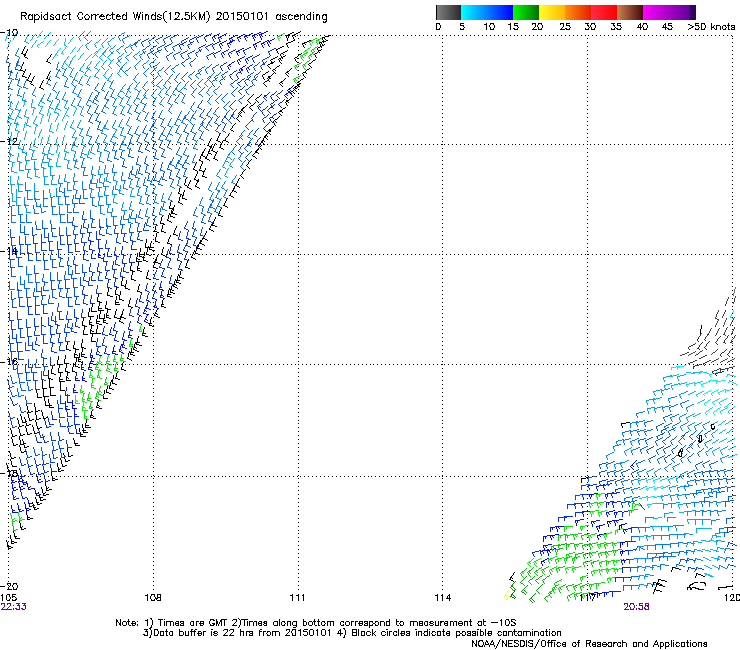Click the latitude label '-12'

pos(9,141)
